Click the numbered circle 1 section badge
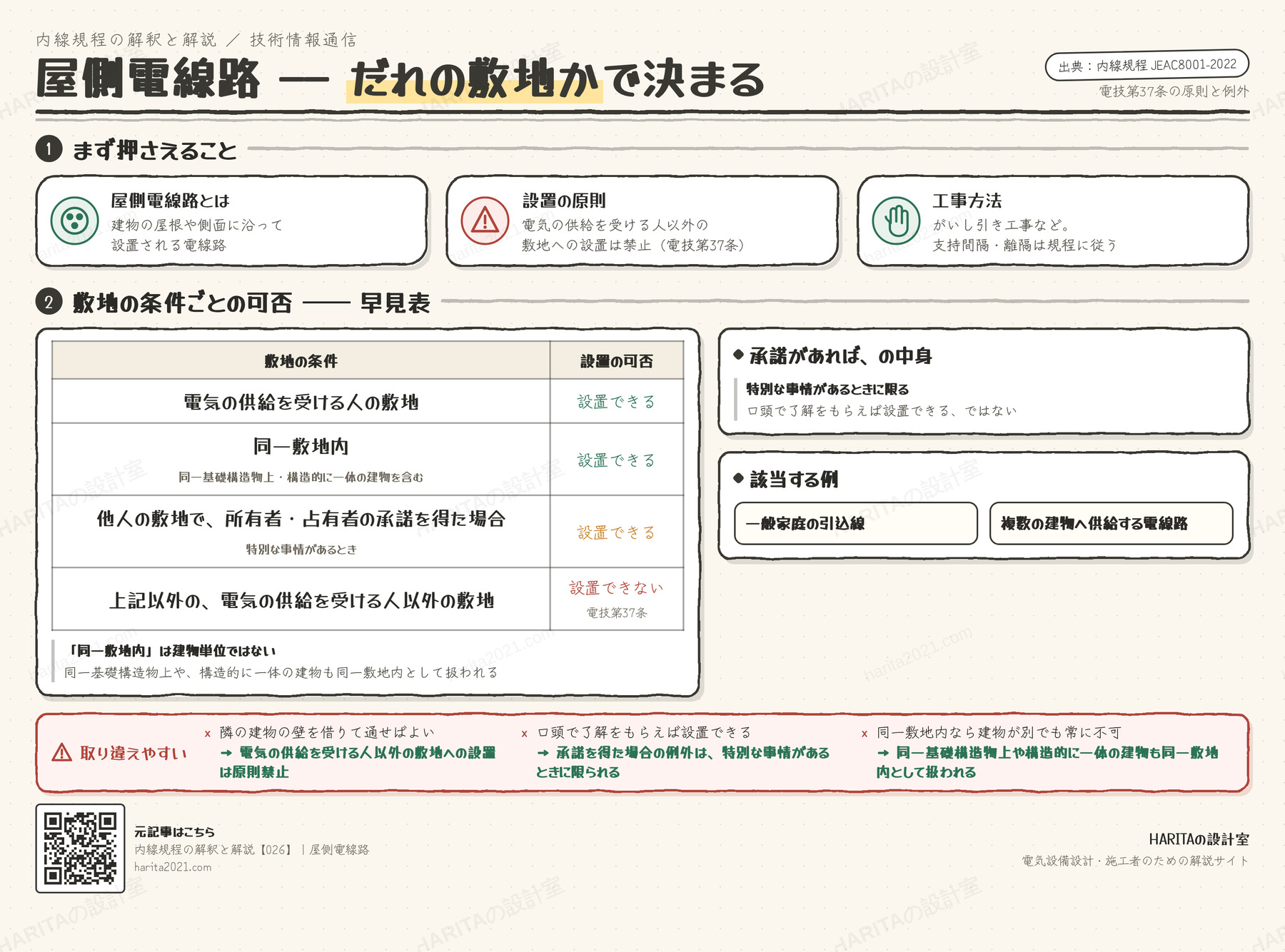This screenshot has height=952, width=1285. (49, 149)
